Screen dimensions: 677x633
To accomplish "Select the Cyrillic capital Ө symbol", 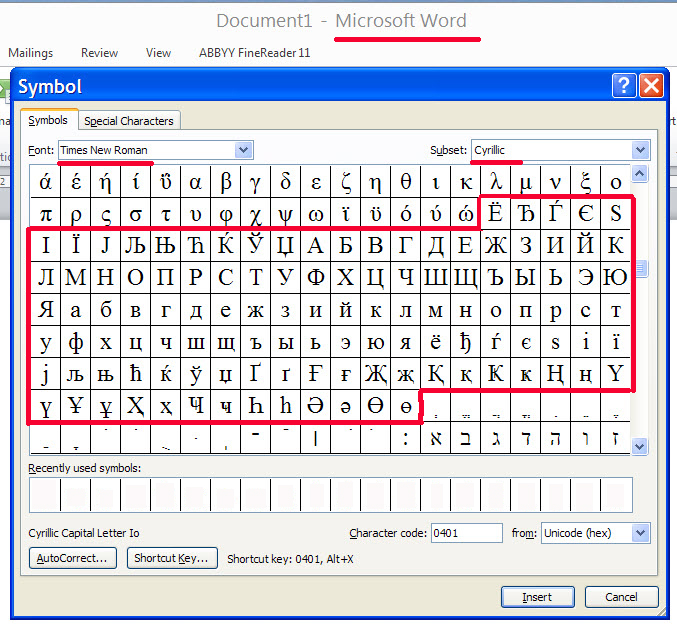I will point(375,405).
